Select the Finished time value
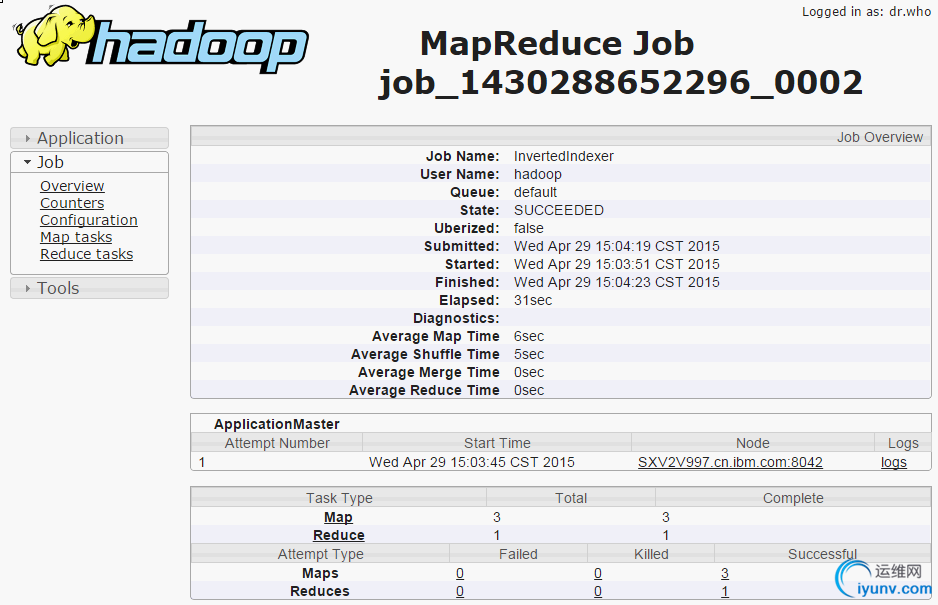The image size is (938, 605). 617,282
